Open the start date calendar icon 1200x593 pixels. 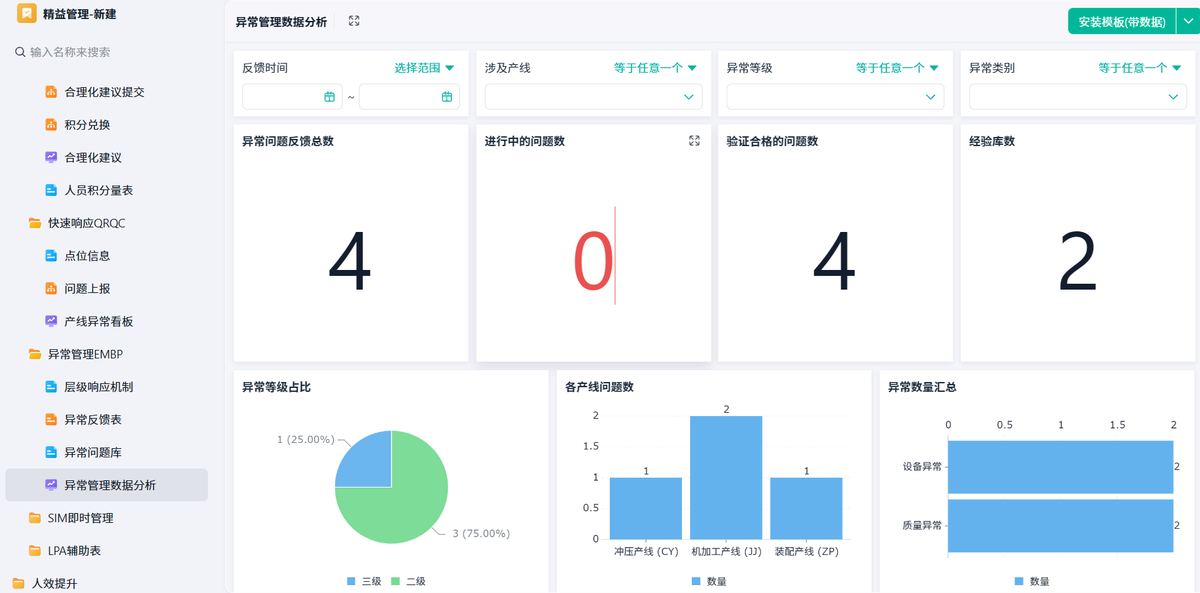click(x=329, y=97)
